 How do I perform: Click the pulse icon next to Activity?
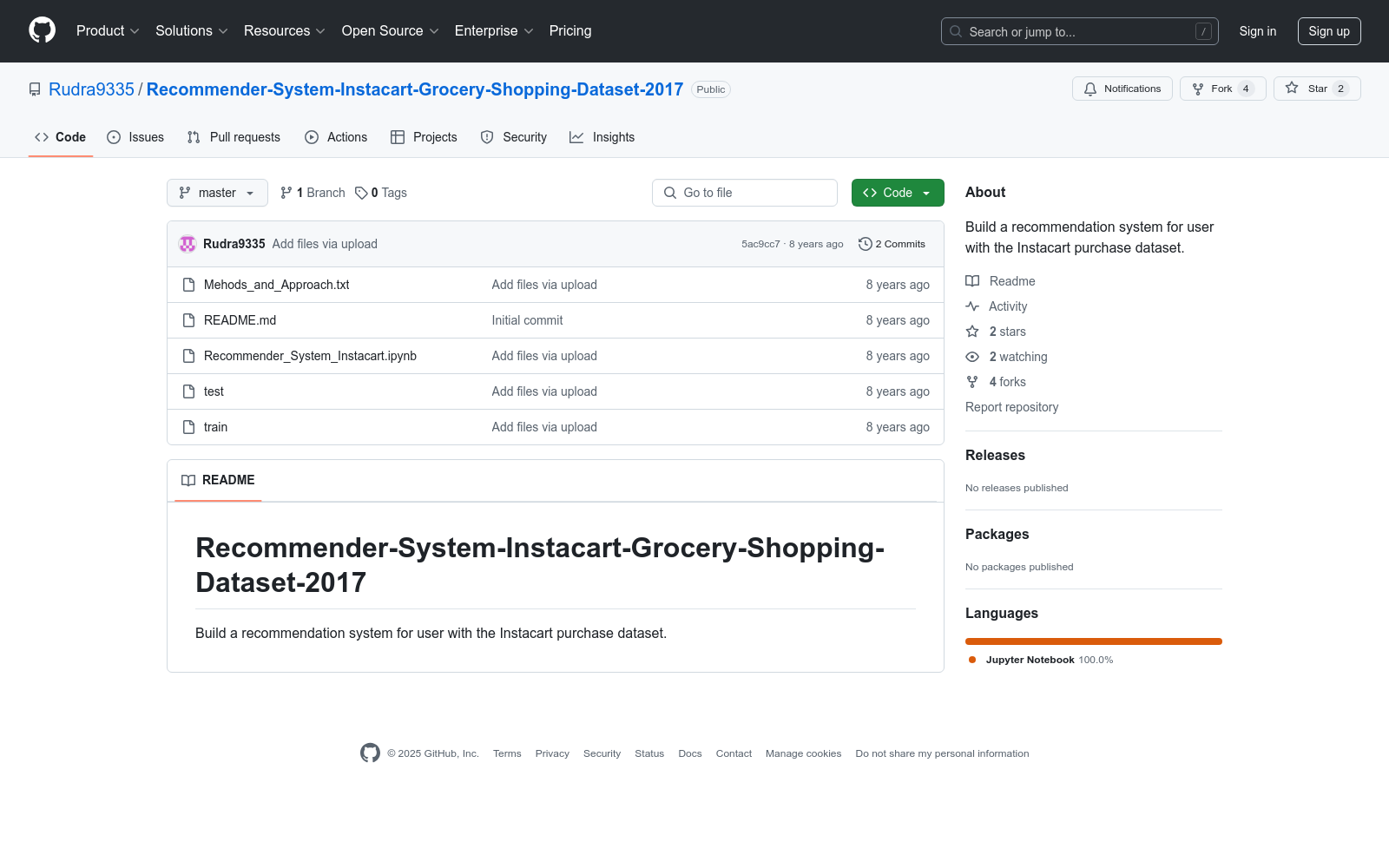[972, 306]
